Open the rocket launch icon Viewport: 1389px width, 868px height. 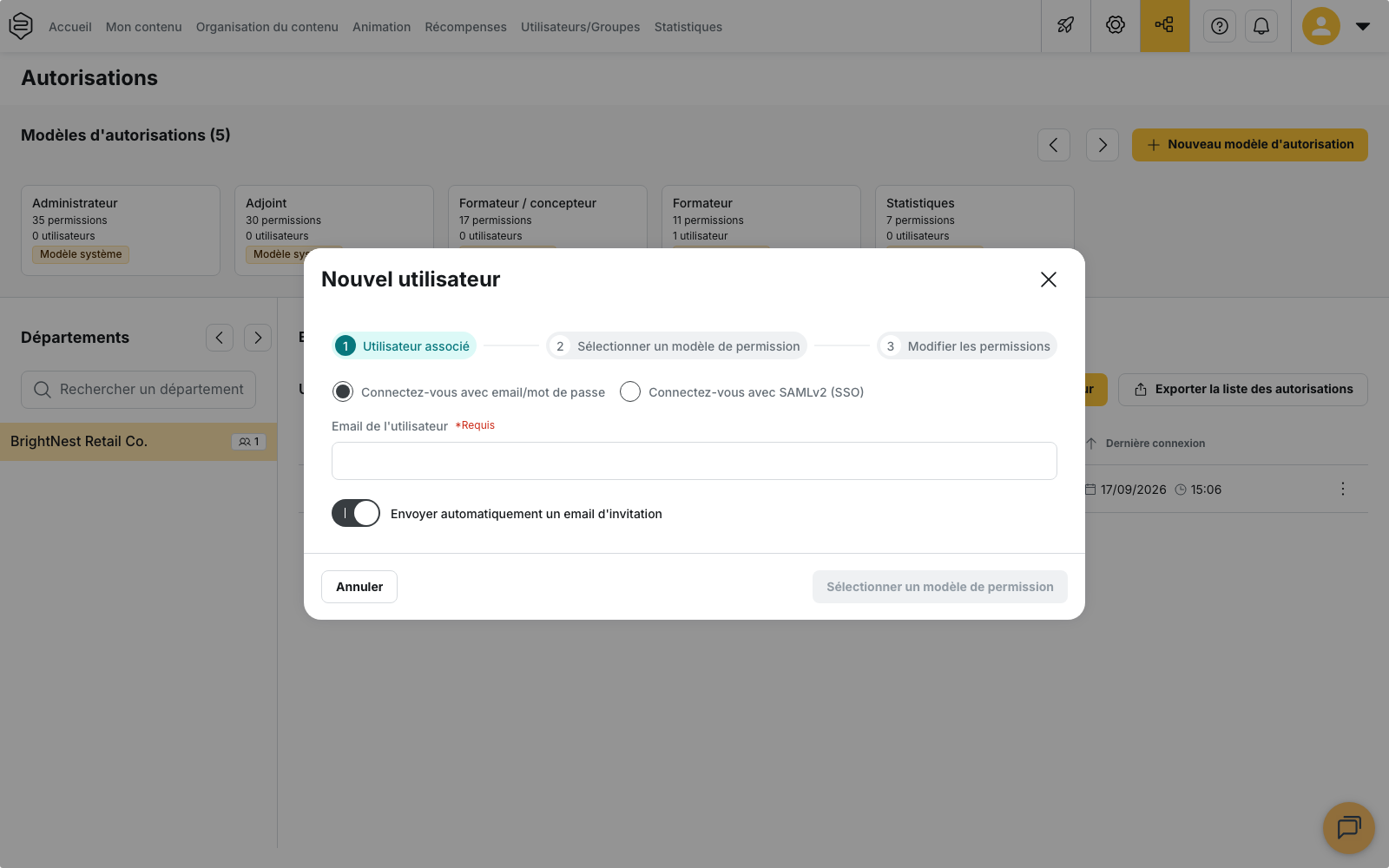1065,26
